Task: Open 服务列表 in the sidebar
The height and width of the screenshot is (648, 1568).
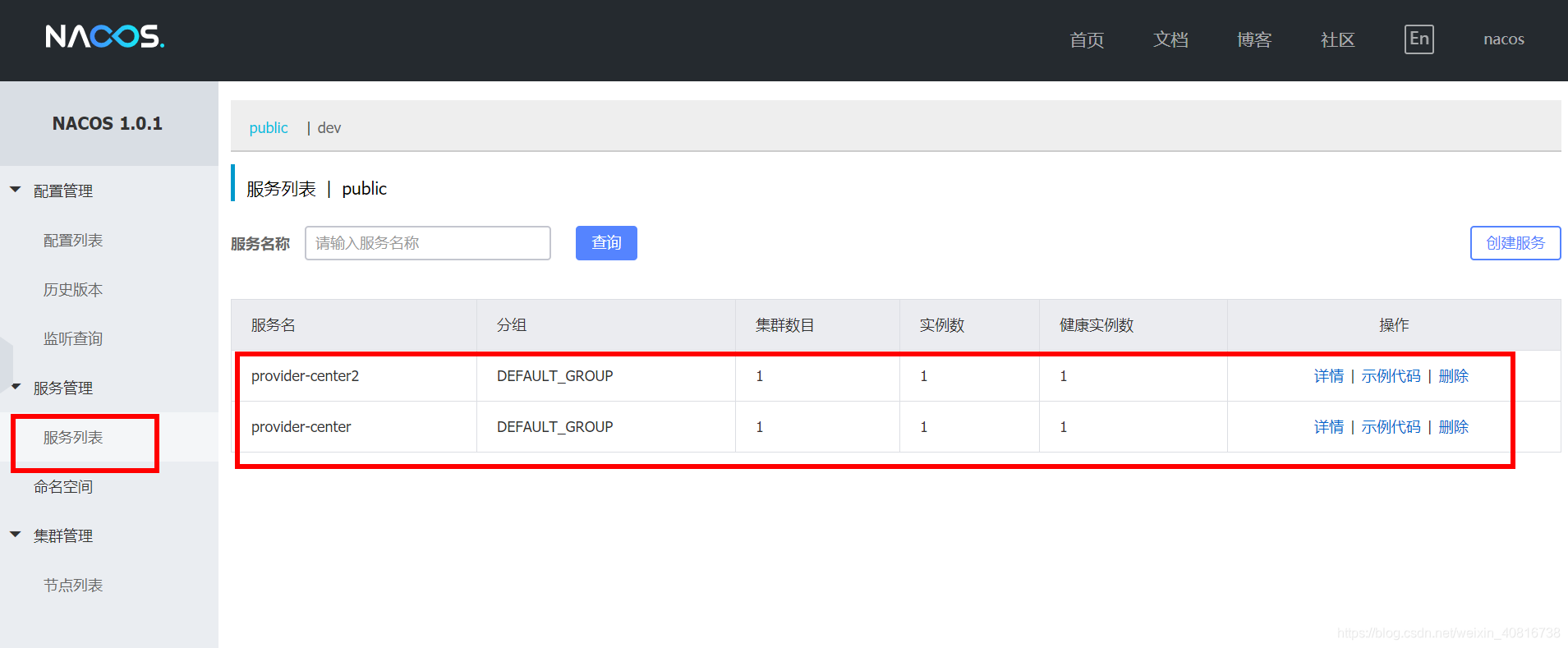Action: tap(73, 437)
